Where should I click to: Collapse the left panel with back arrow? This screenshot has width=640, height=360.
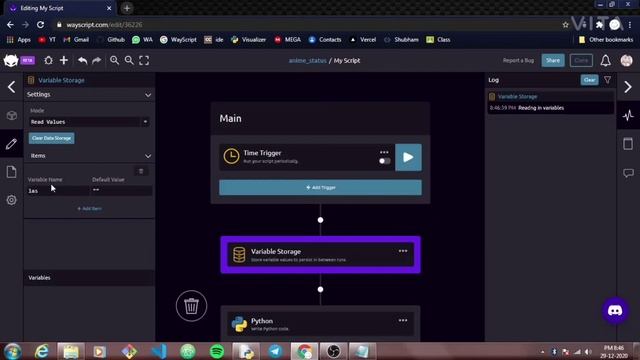click(x=11, y=87)
